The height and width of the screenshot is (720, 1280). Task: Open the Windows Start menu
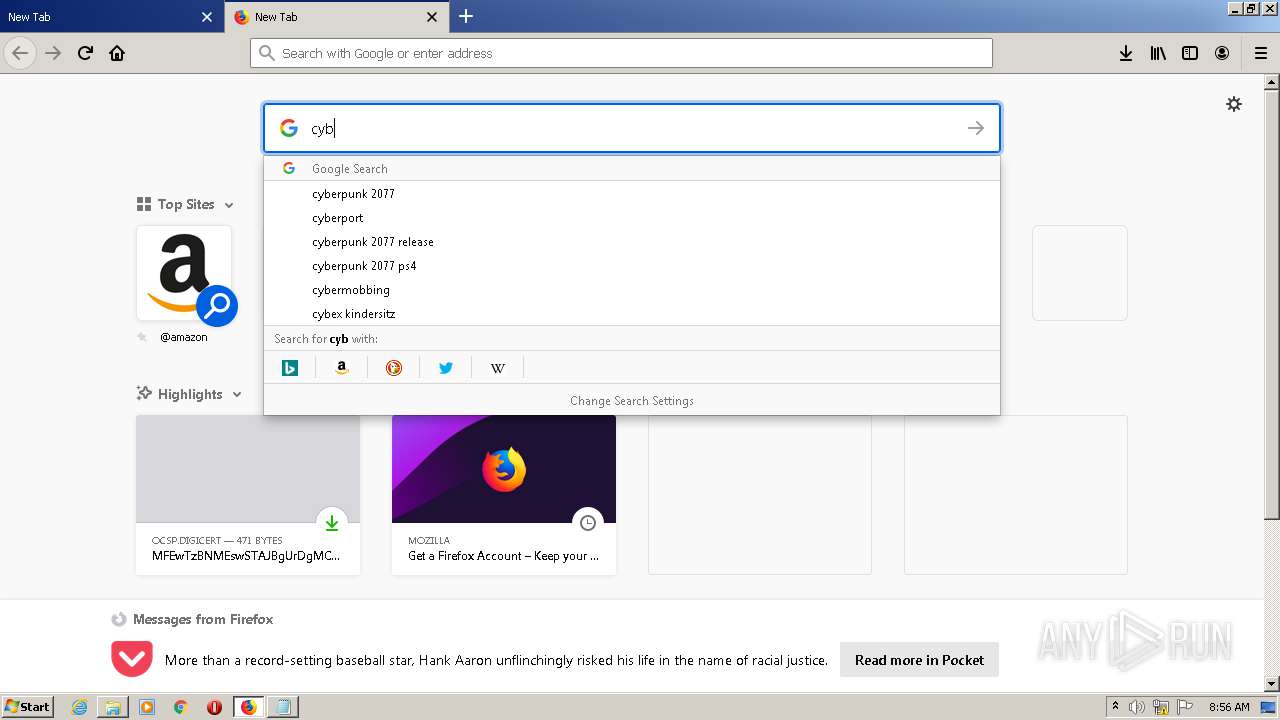(x=27, y=706)
